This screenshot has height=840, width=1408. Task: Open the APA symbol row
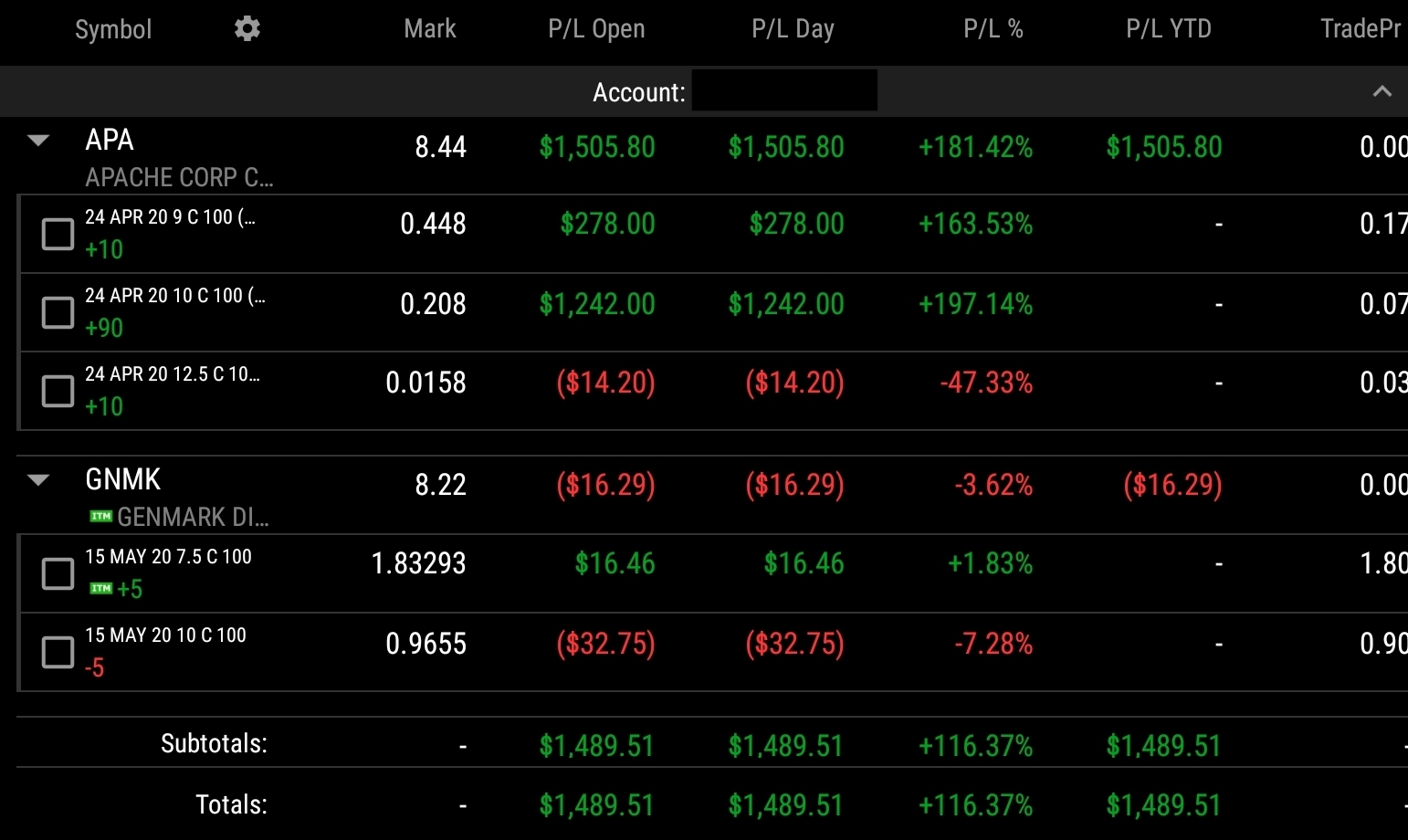[110, 141]
